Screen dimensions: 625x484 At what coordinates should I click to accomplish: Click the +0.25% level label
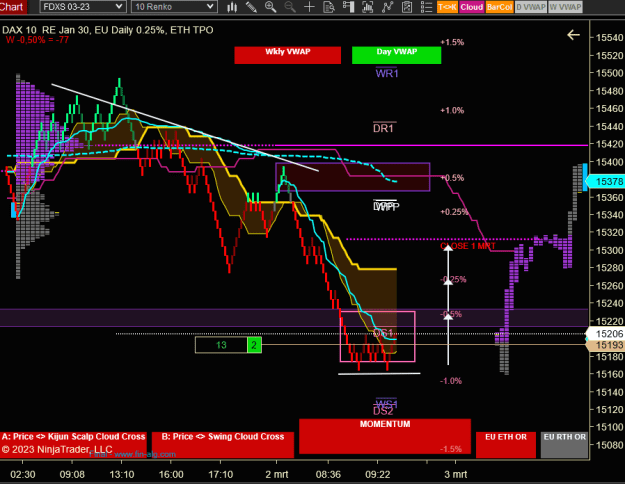click(x=454, y=212)
